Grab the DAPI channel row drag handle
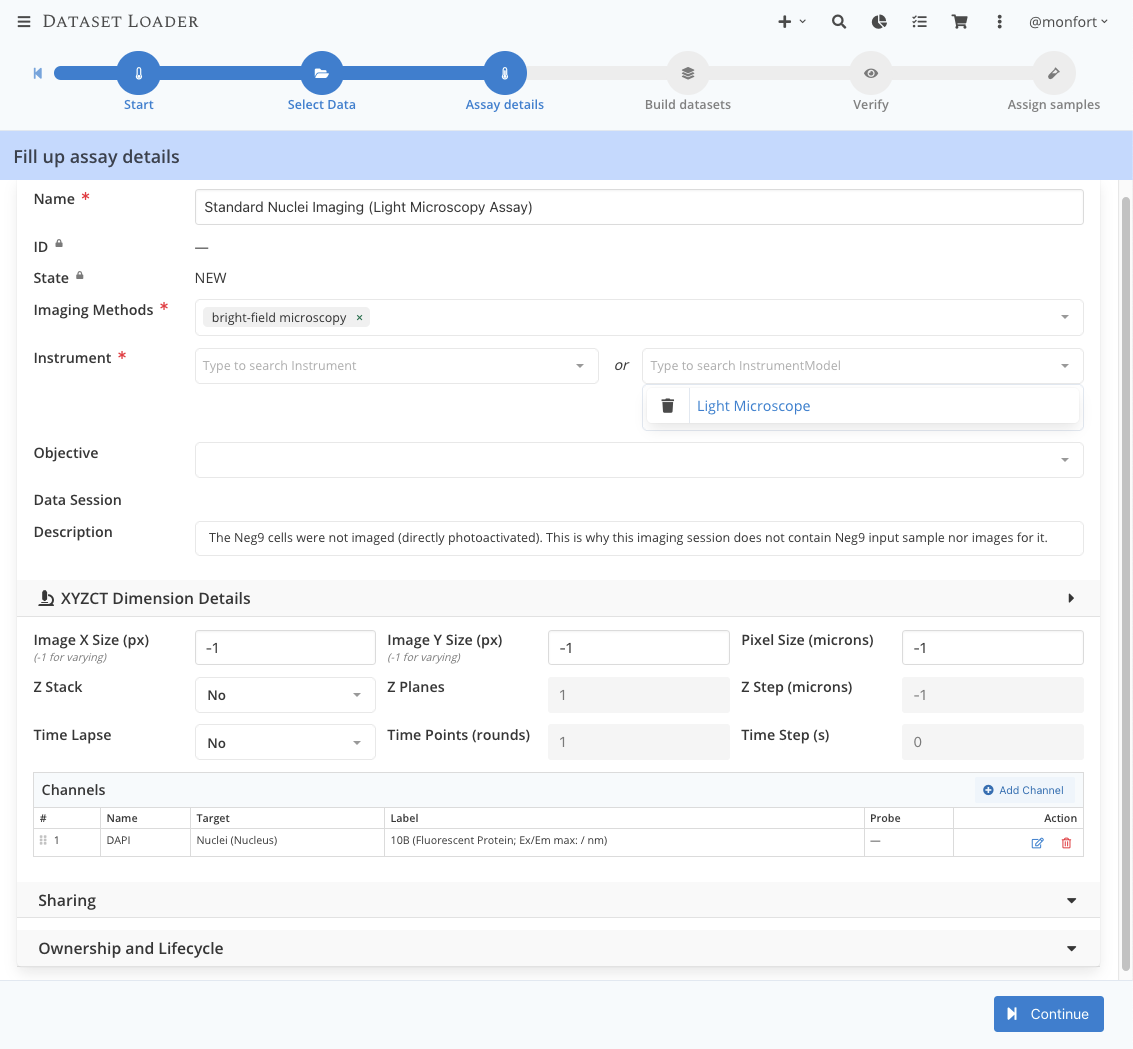This screenshot has width=1133, height=1049. pyautogui.click(x=43, y=840)
